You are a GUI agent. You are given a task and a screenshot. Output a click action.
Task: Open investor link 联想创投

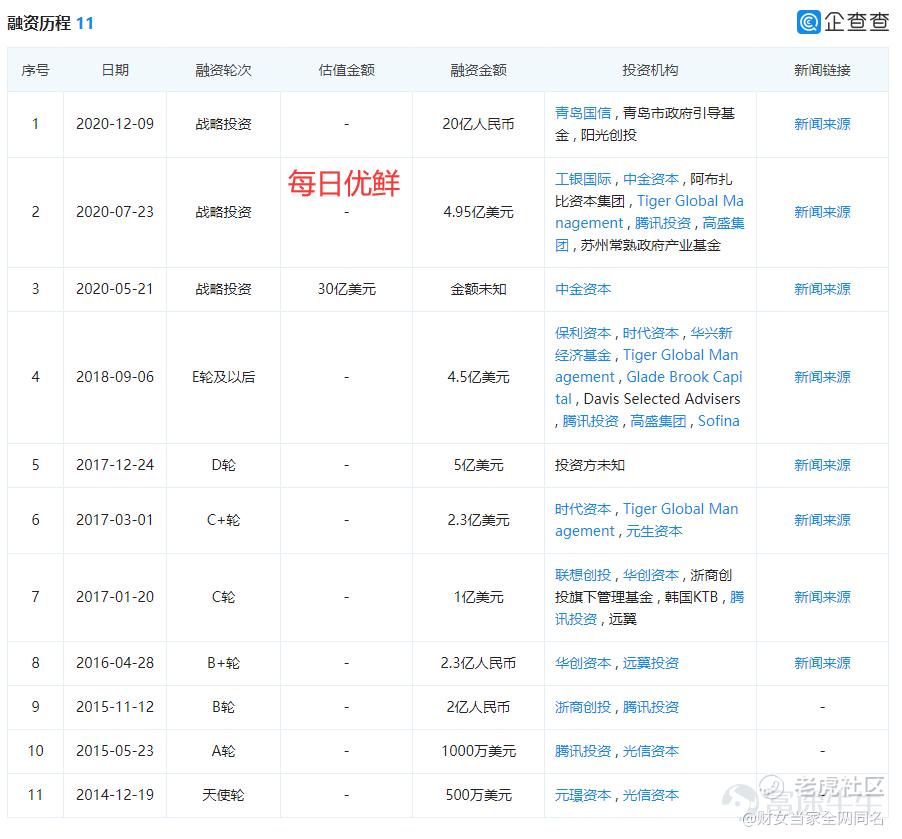pos(583,575)
